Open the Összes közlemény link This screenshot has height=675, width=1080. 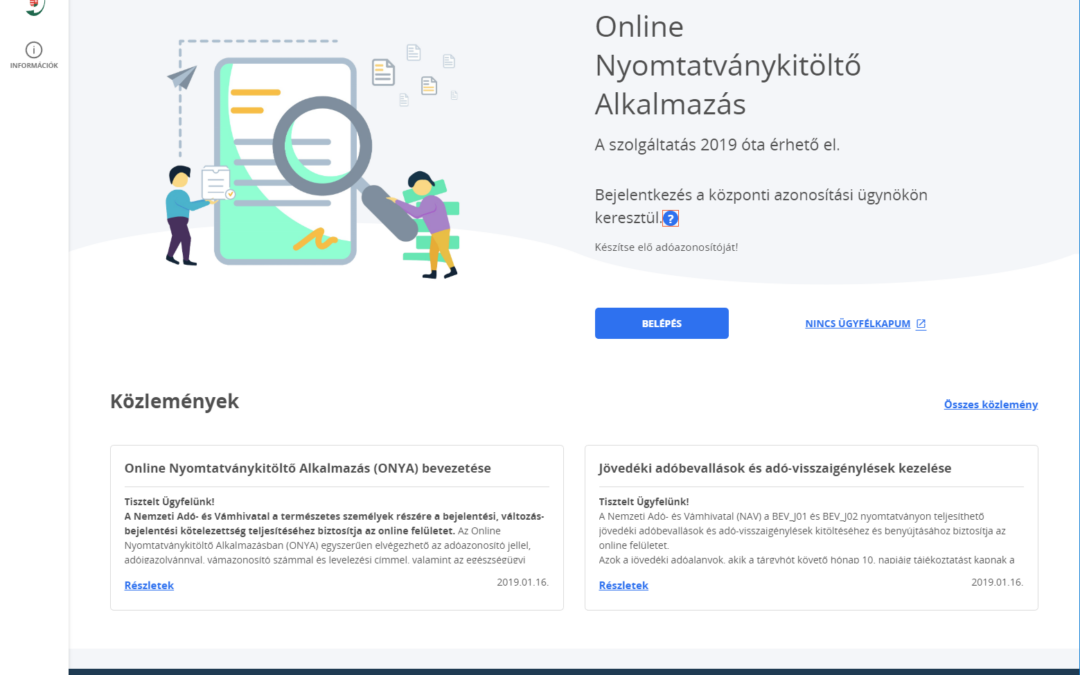(990, 404)
